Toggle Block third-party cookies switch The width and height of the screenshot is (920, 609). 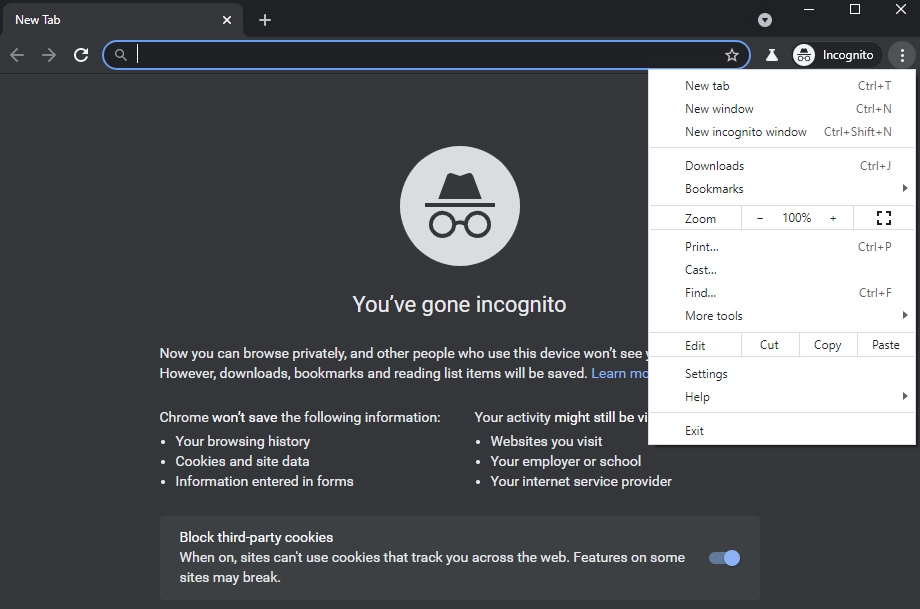pyautogui.click(x=724, y=558)
